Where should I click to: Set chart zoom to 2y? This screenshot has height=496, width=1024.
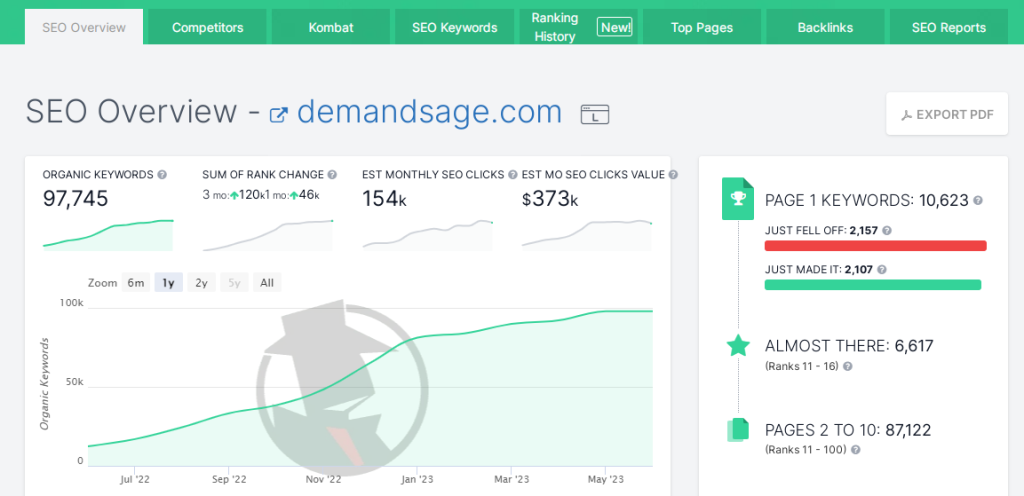coord(201,283)
